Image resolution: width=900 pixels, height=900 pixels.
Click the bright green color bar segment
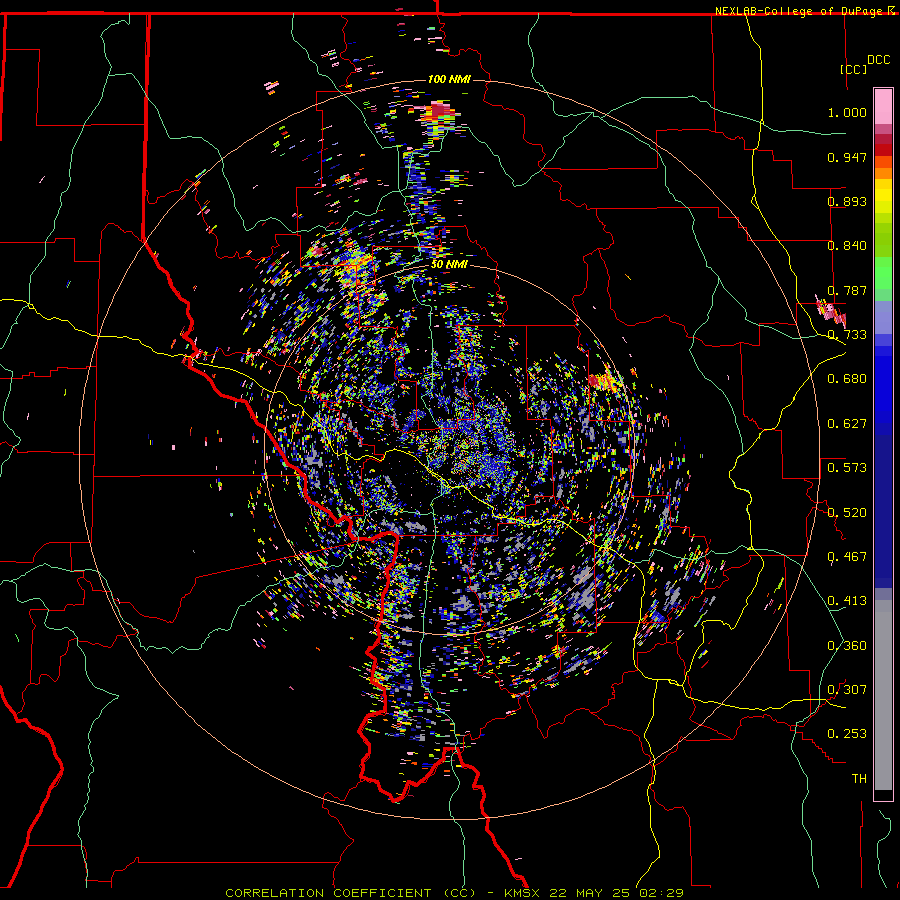[883, 273]
